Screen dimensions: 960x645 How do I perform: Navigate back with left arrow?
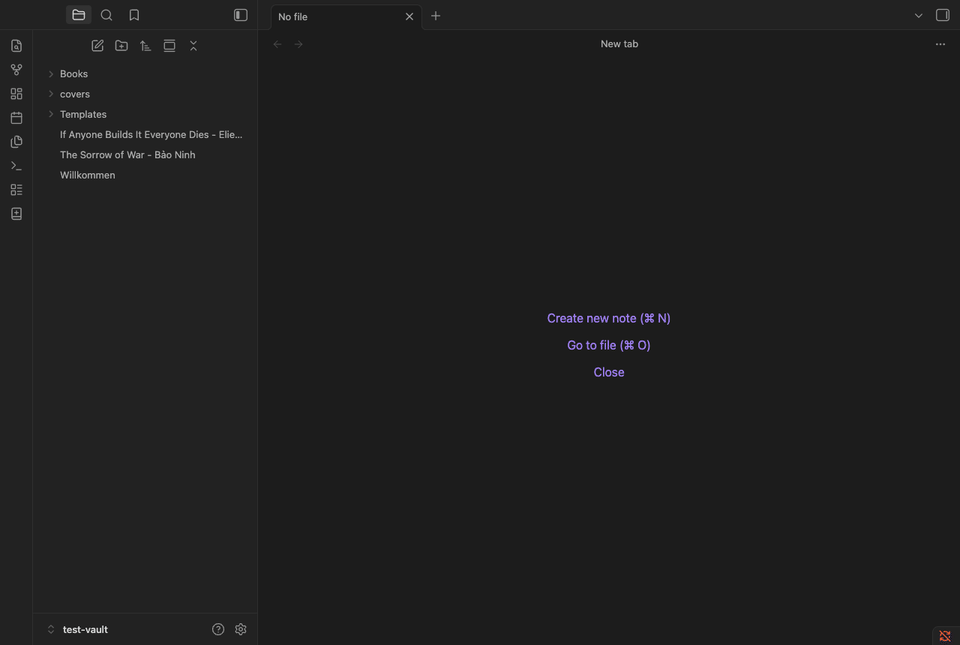coord(277,44)
